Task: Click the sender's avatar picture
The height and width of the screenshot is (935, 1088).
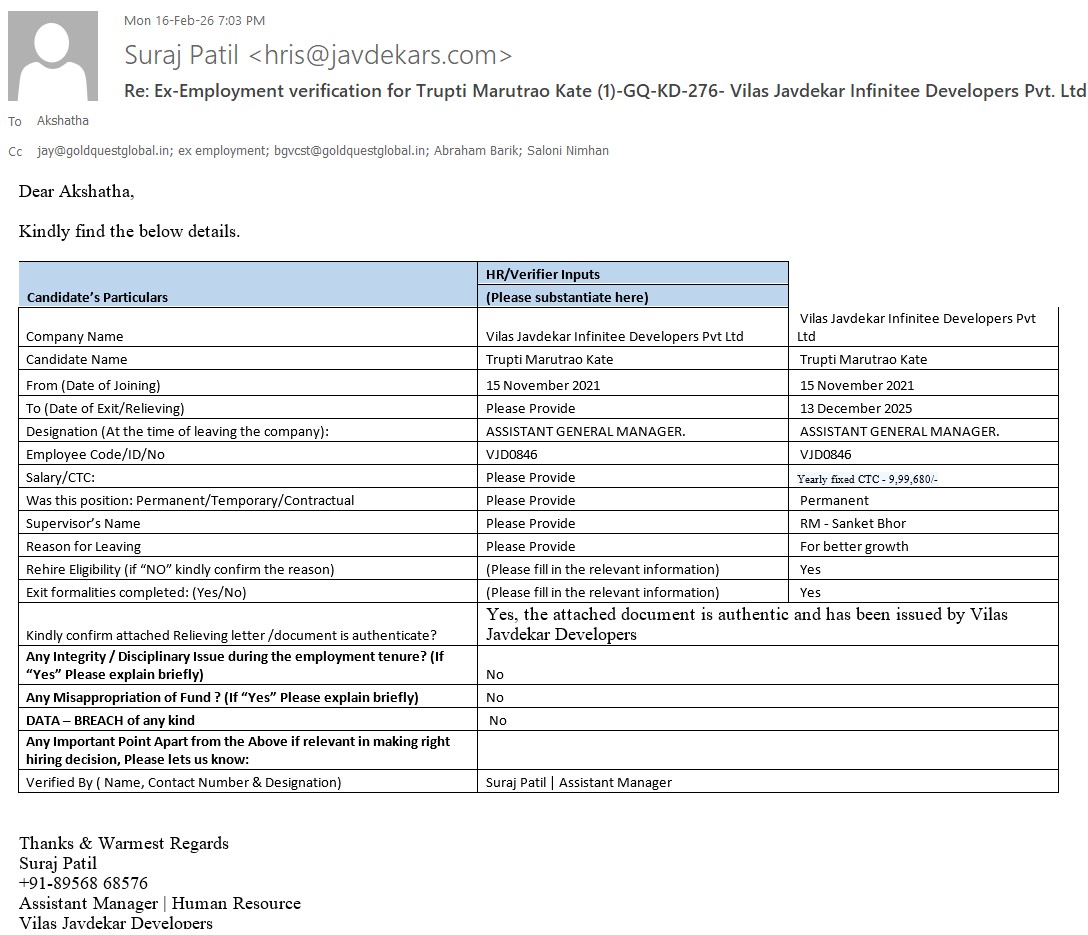Action: point(53,56)
